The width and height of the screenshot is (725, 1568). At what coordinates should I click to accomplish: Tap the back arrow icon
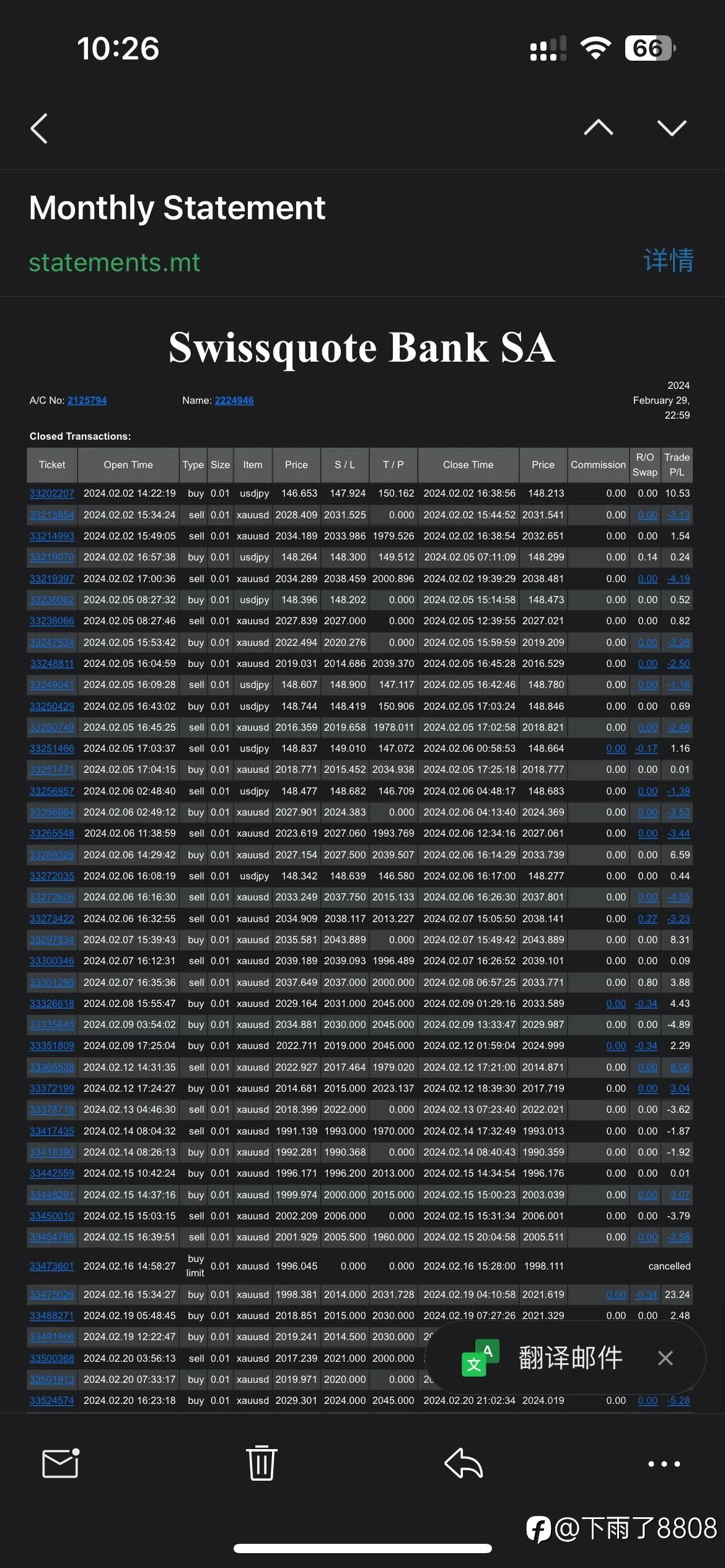(39, 129)
